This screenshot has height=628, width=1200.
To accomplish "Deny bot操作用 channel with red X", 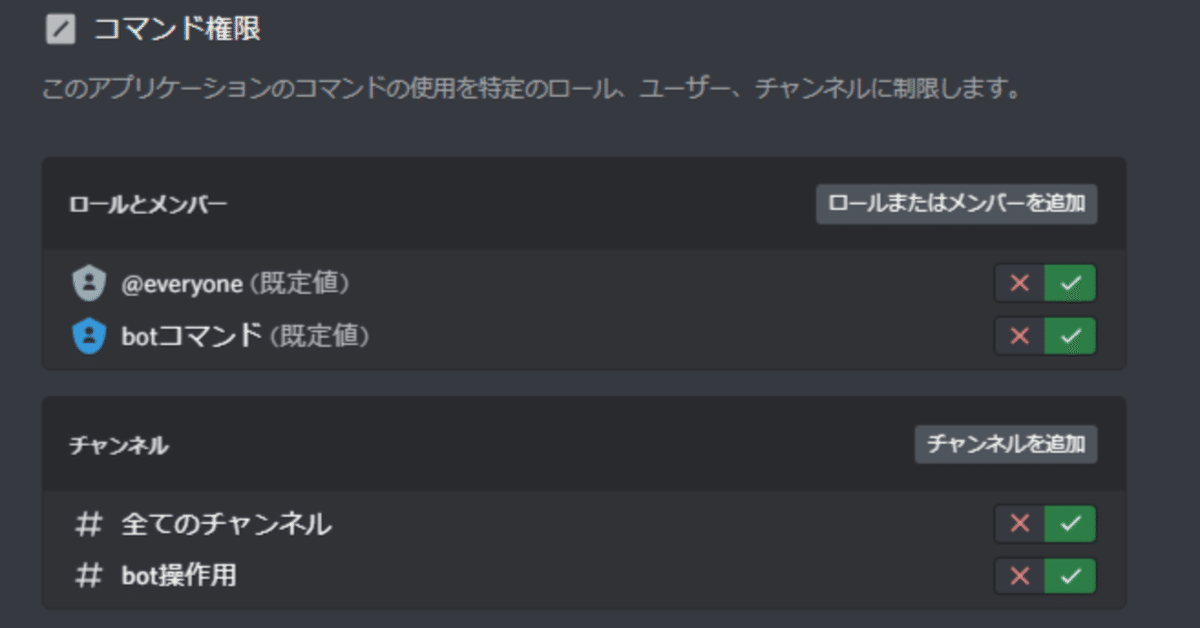I will click(x=1020, y=576).
